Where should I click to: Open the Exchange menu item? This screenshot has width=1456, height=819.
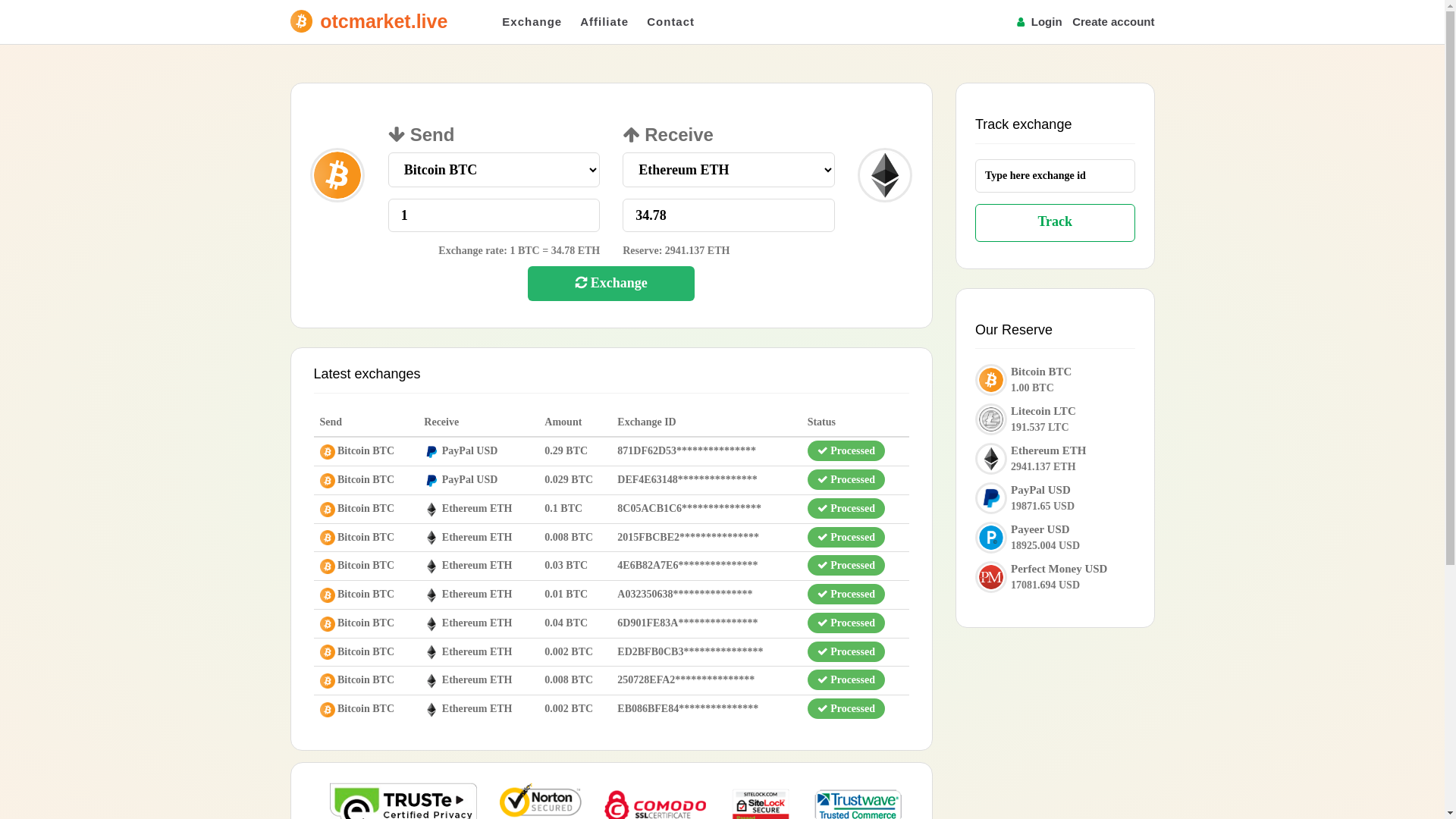[x=532, y=22]
